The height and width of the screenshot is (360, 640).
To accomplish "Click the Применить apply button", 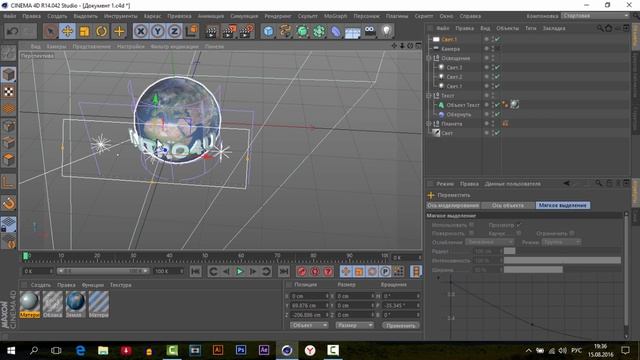I will (401, 325).
